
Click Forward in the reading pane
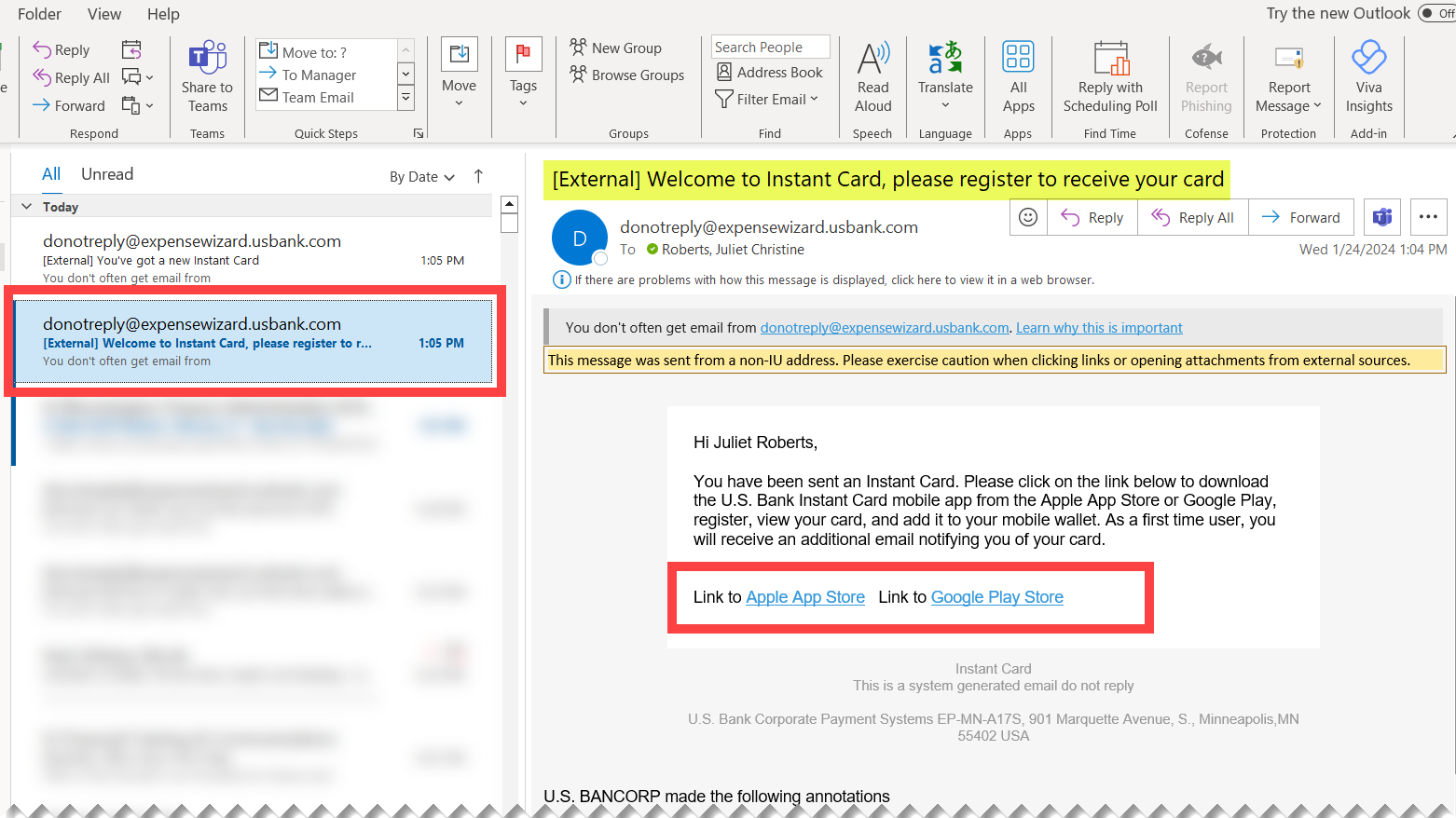coord(1301,217)
